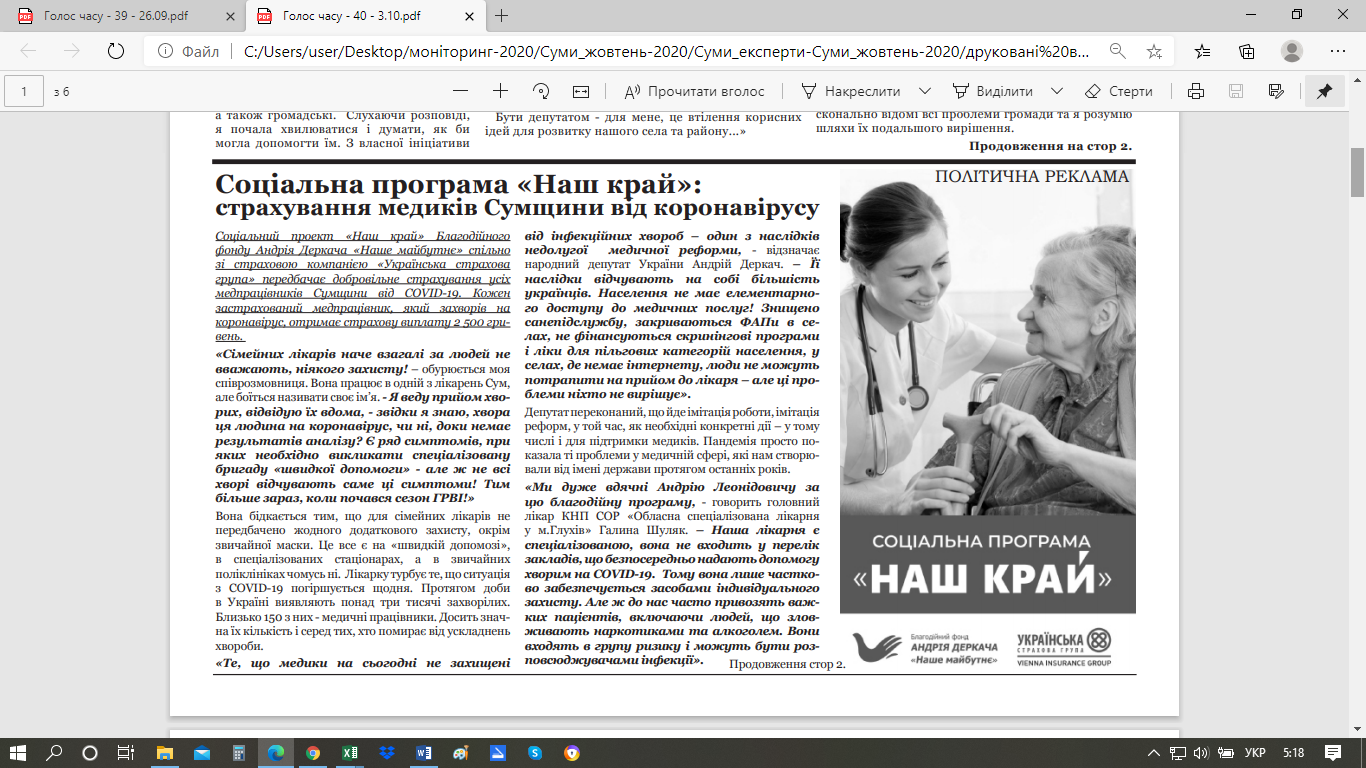Open browser Settings and more menu
The width and height of the screenshot is (1366, 768).
(1338, 51)
